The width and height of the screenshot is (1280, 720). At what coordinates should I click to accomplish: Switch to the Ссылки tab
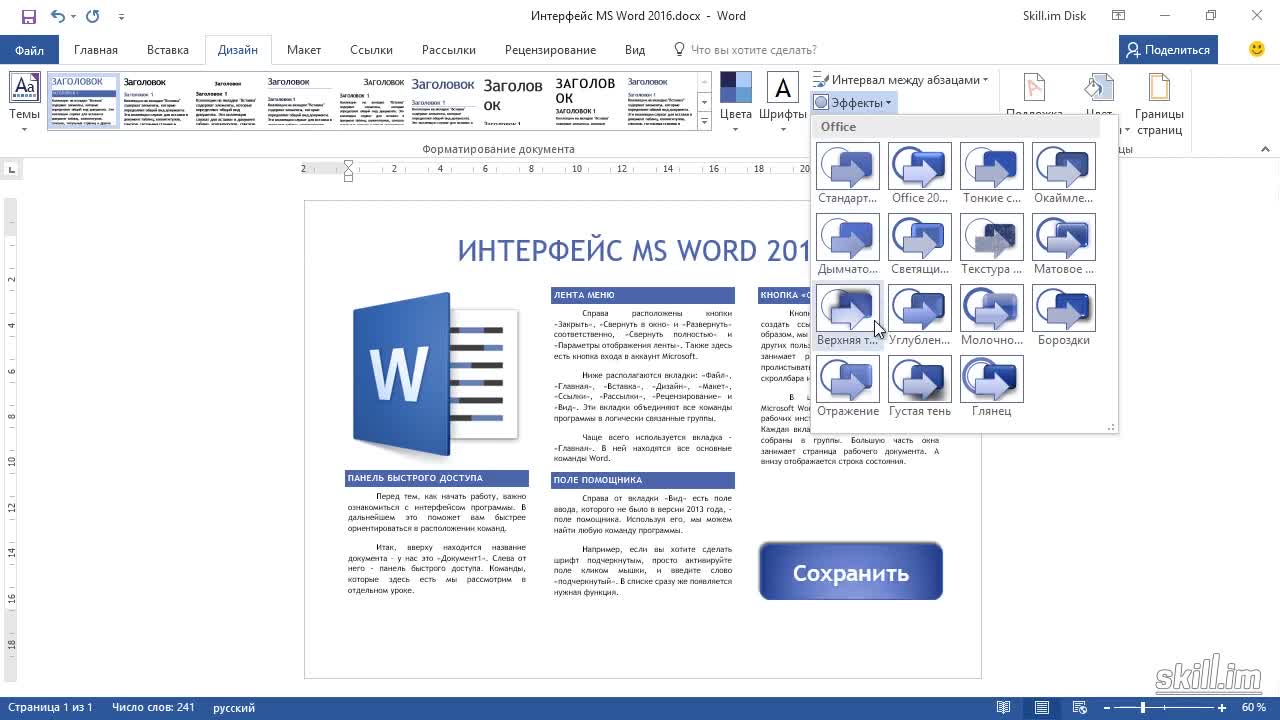pos(371,50)
